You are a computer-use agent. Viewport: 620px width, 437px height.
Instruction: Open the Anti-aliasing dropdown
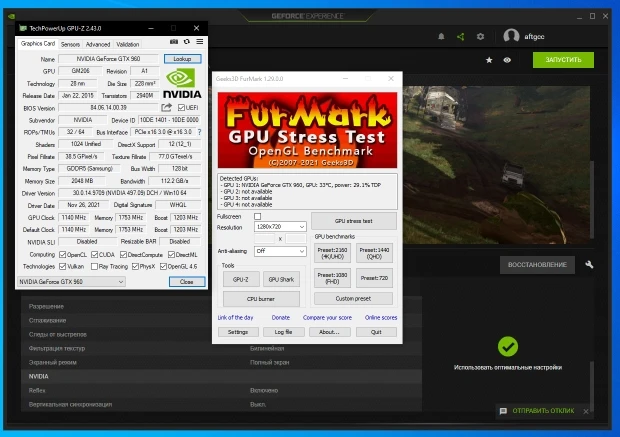pos(280,251)
